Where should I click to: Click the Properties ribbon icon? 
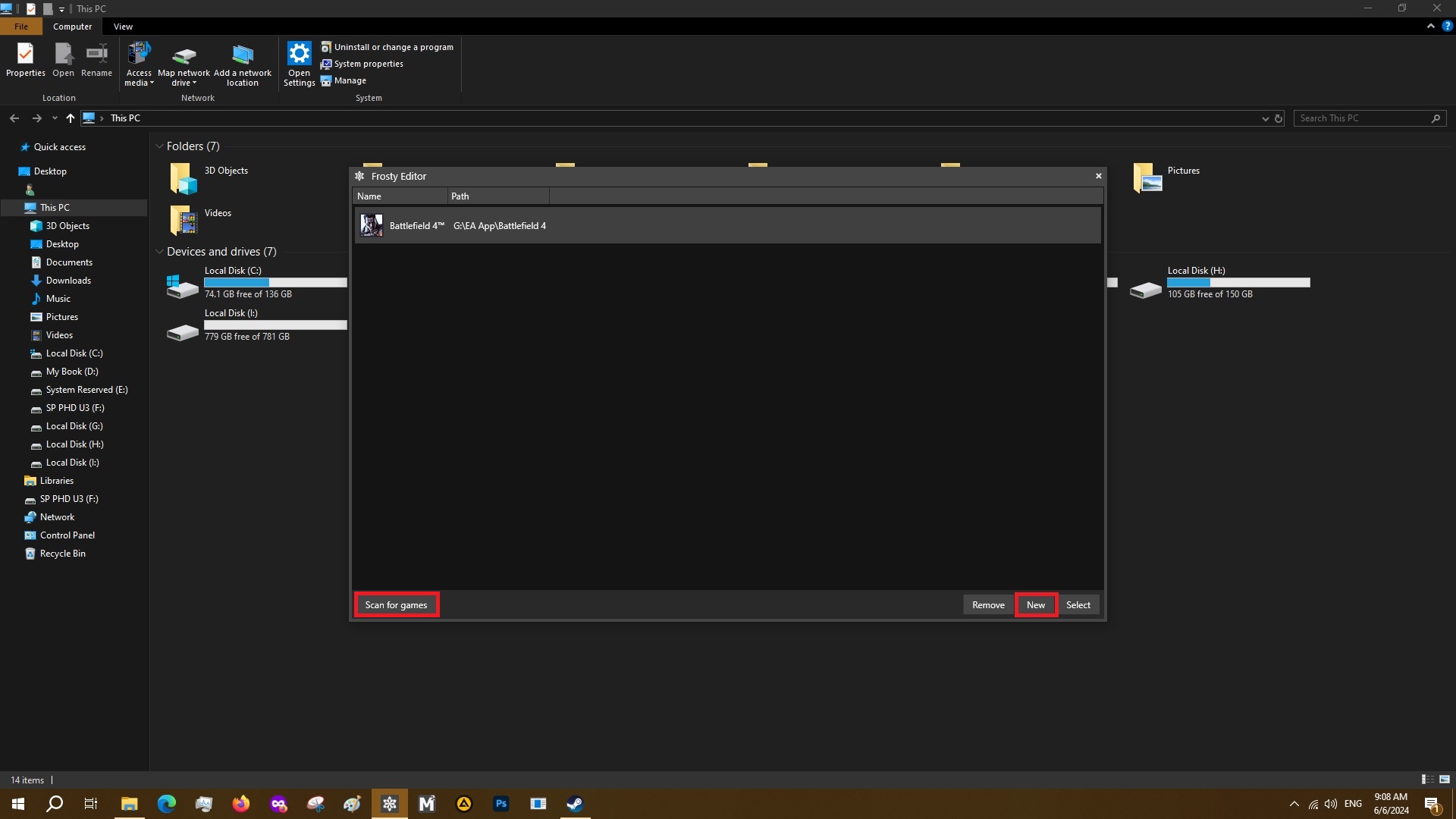coord(25,54)
